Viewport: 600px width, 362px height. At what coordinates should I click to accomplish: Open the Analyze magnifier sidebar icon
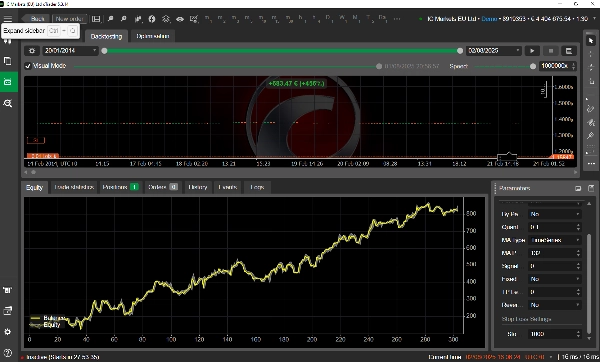coord(8,103)
